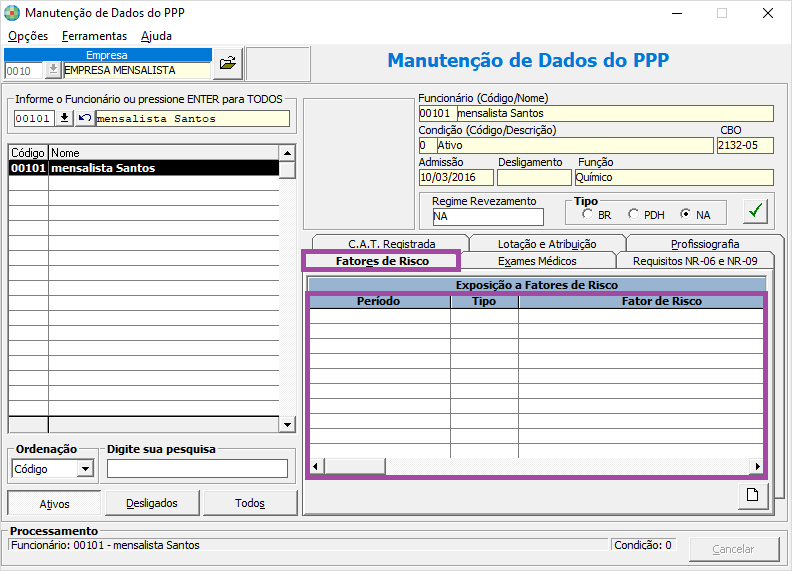792x571 pixels.
Task: Switch to the Exames Médicos tab
Action: [x=537, y=261]
